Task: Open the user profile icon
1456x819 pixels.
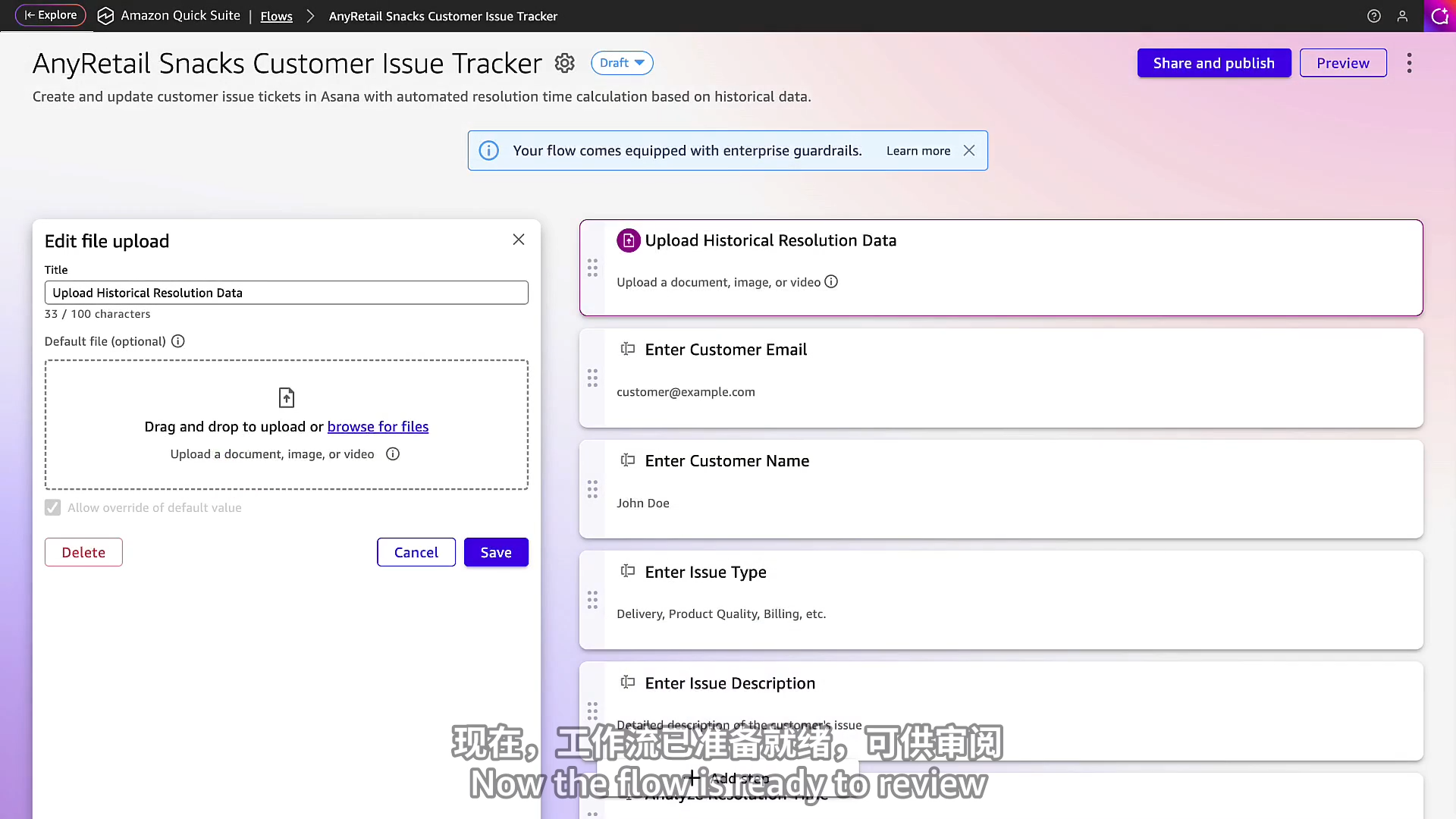Action: [x=1402, y=16]
